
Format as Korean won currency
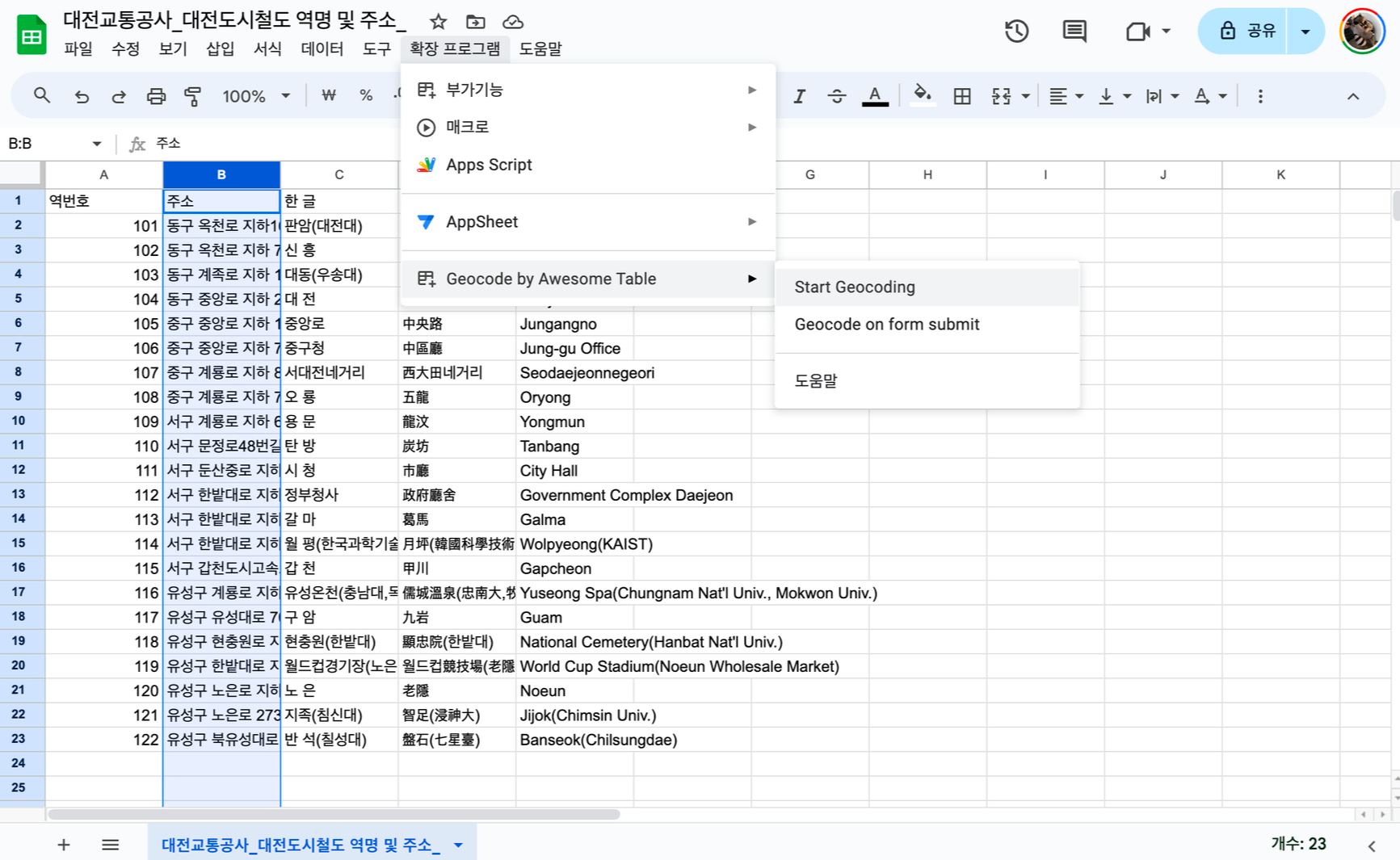point(329,95)
